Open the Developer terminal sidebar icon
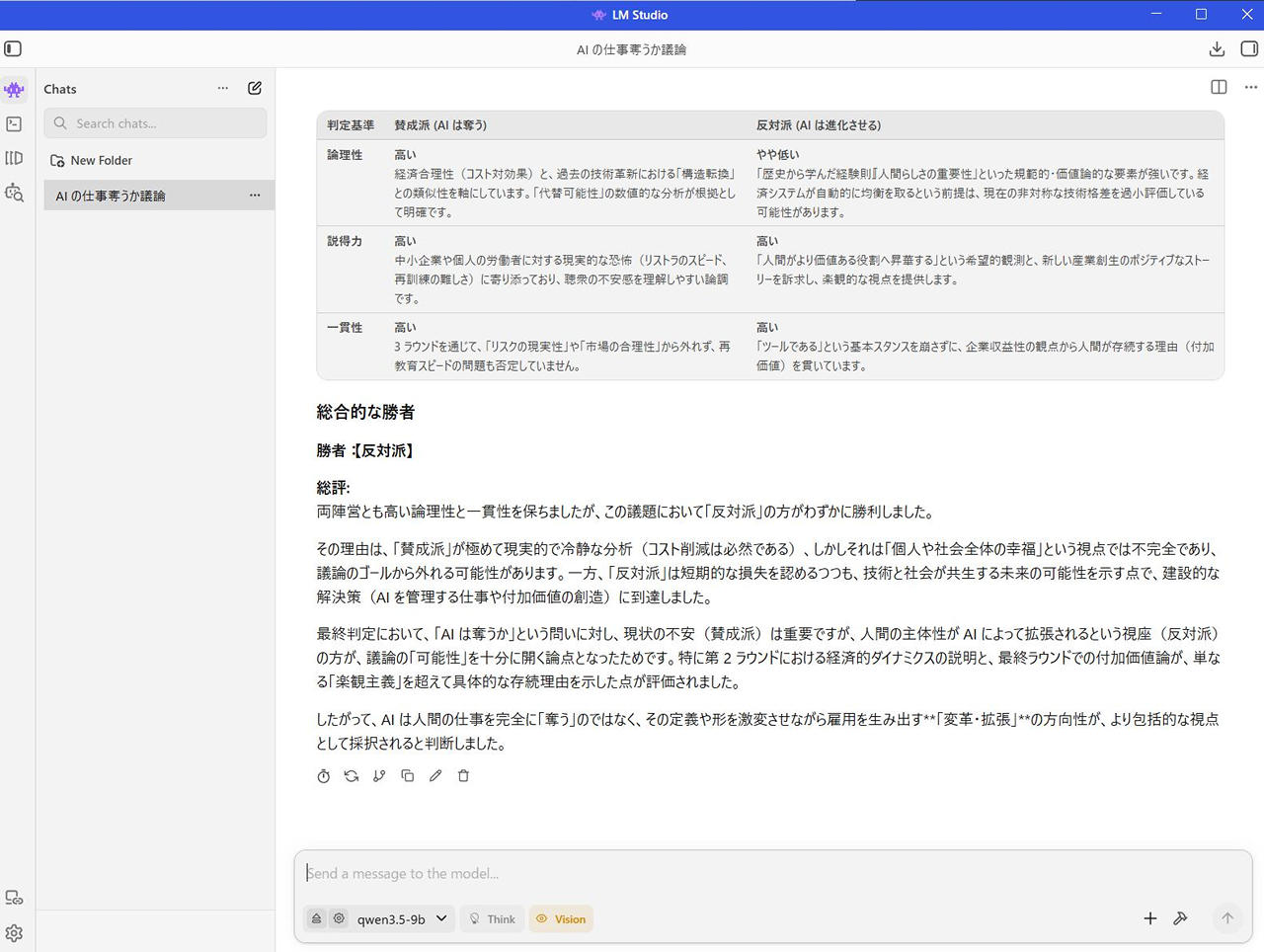The width and height of the screenshot is (1264, 952). pyautogui.click(x=14, y=124)
